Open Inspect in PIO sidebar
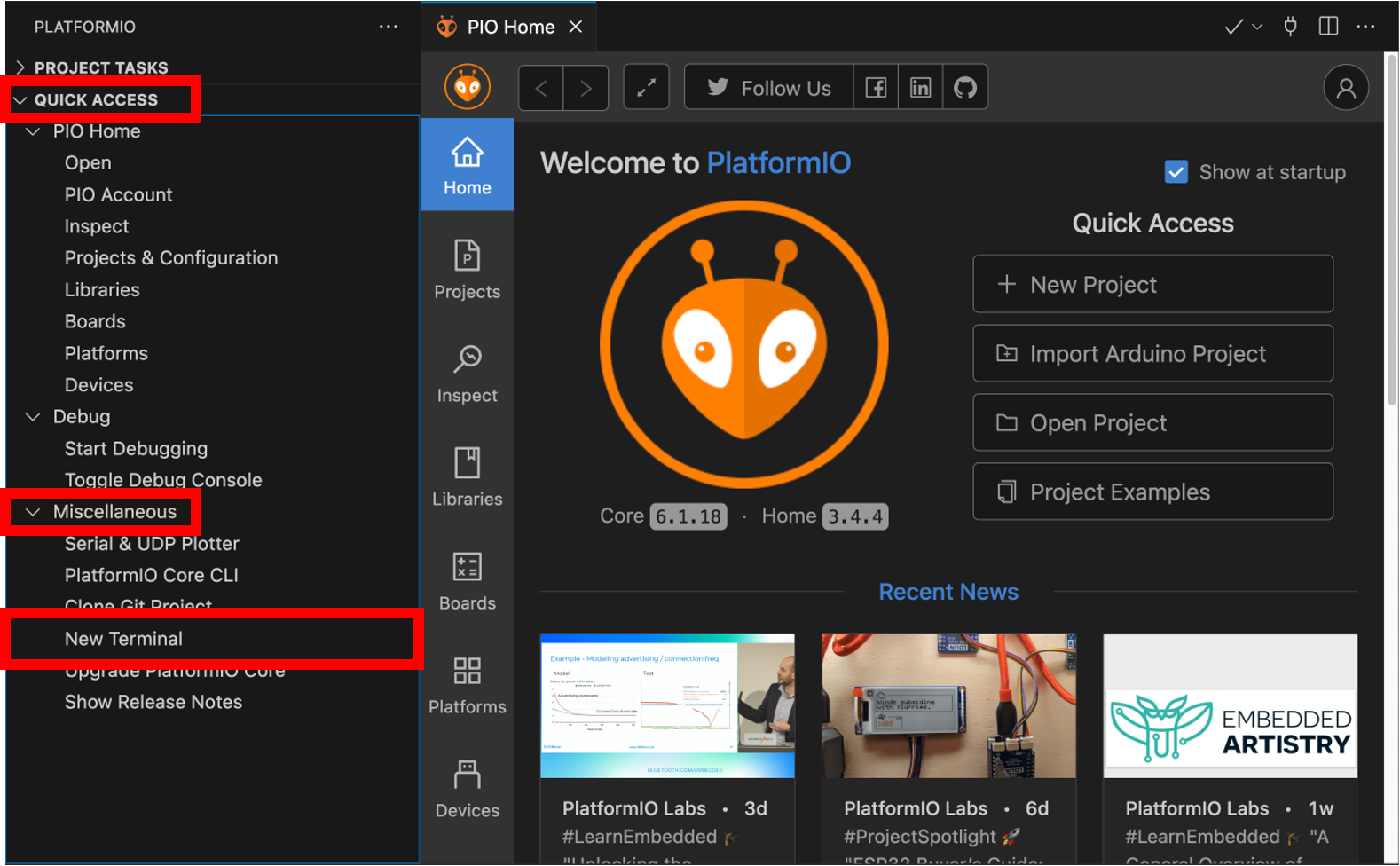This screenshot has height=866, width=1400. (x=467, y=374)
